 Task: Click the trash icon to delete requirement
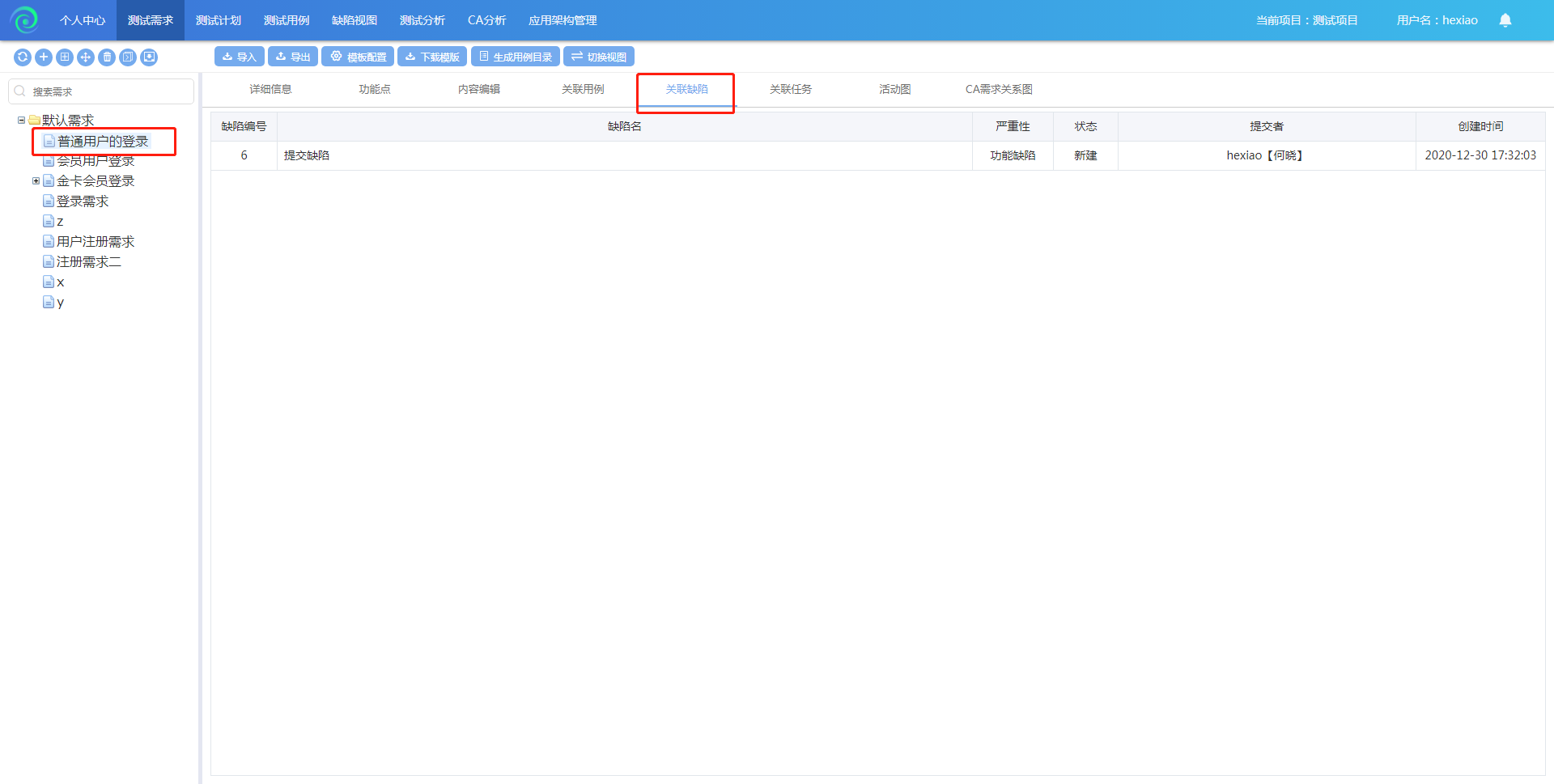(107, 57)
